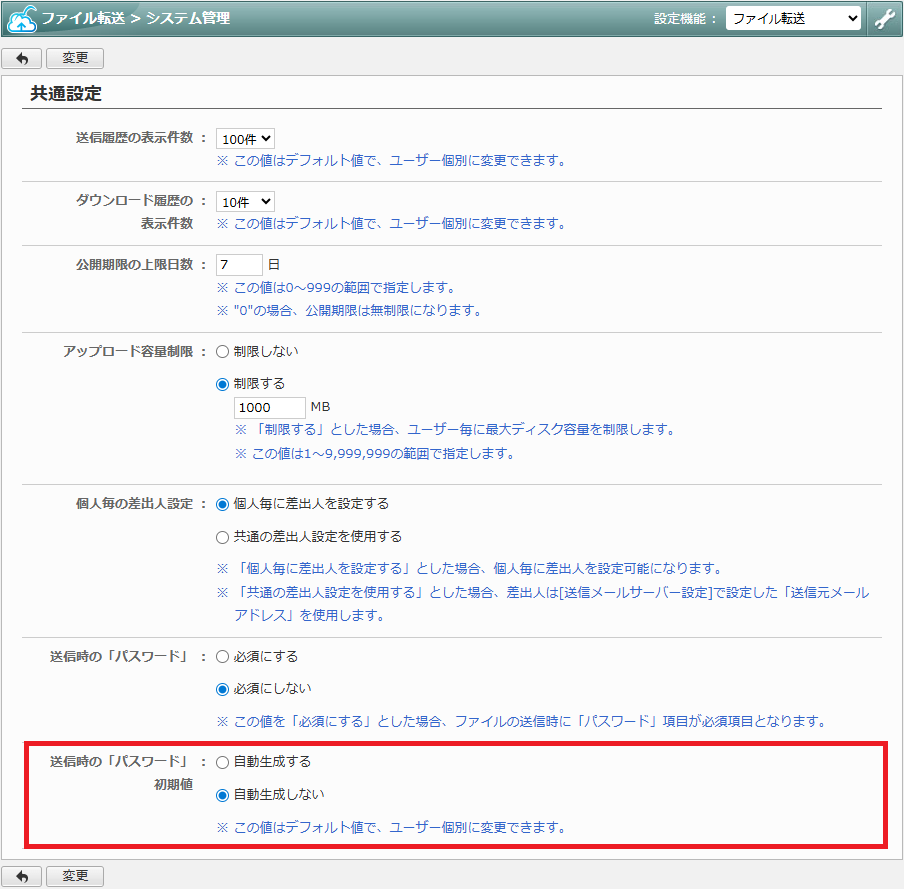
Task: Click the 公開期限の上限日数 input field
Action: point(239,265)
